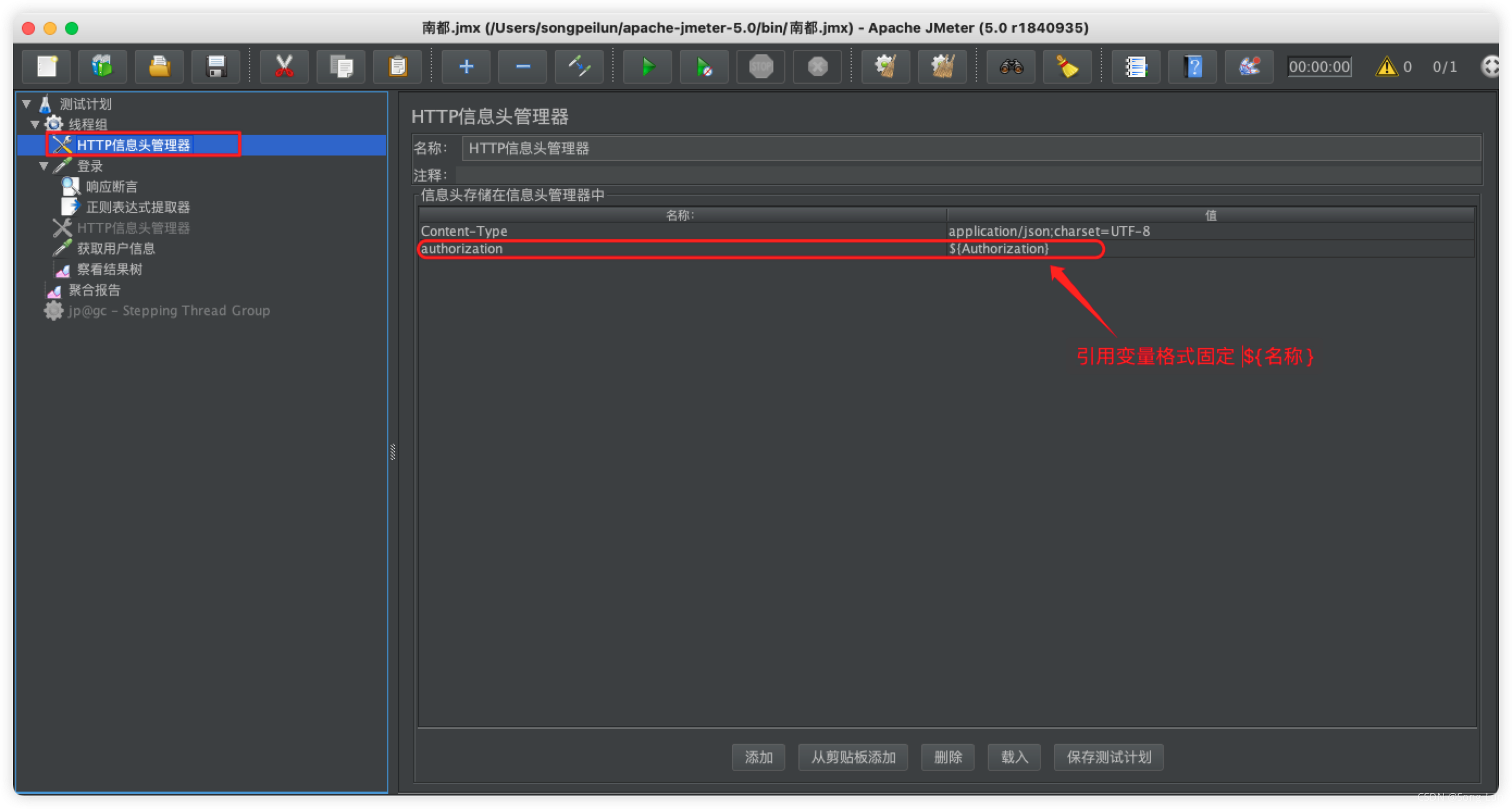Open a test plan with the folder icon
Image resolution: width=1512 pixels, height=809 pixels.
click(159, 66)
